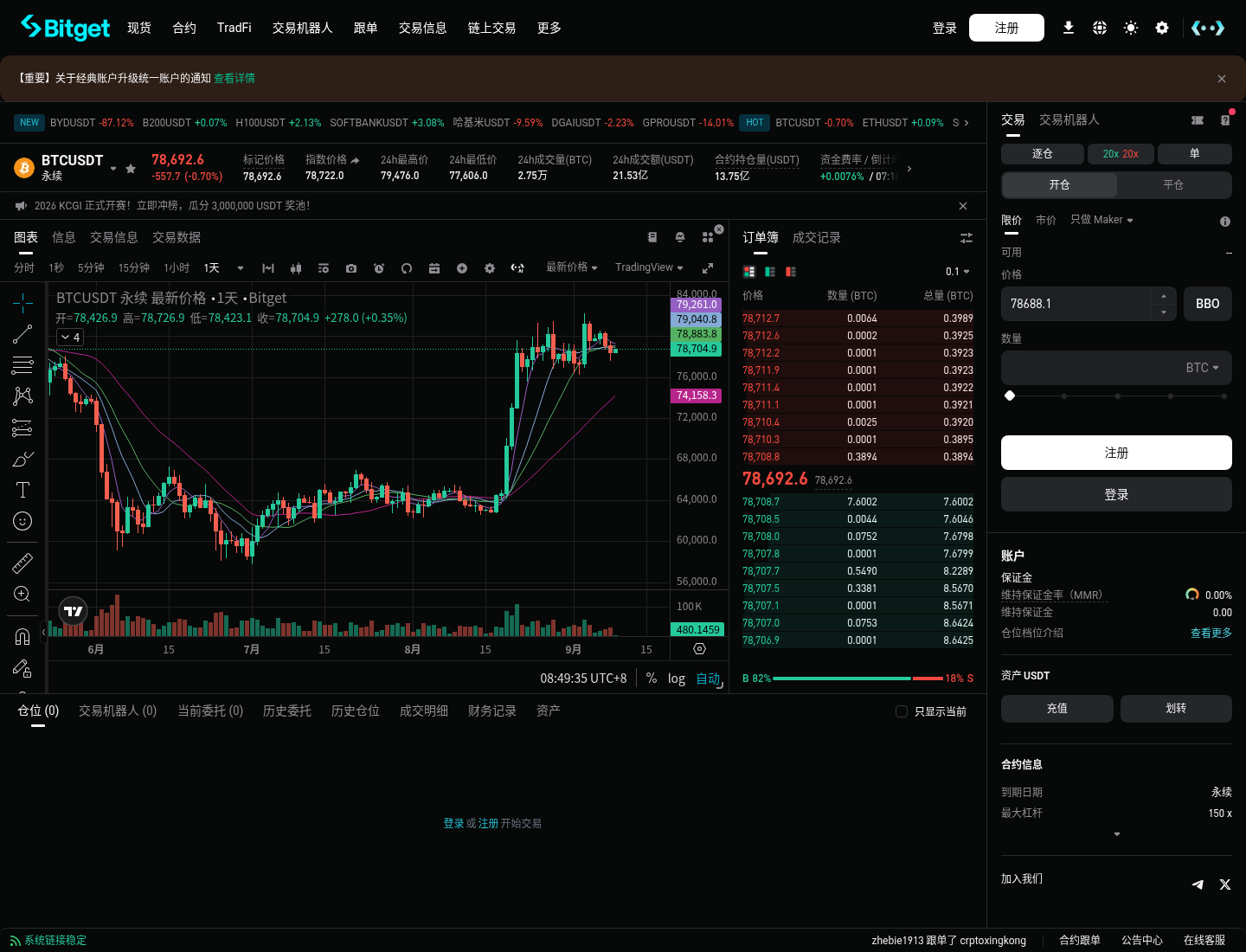Viewport: 1246px width, 952px height.
Task: Click the add indicator plus icon
Action: pyautogui.click(x=462, y=268)
